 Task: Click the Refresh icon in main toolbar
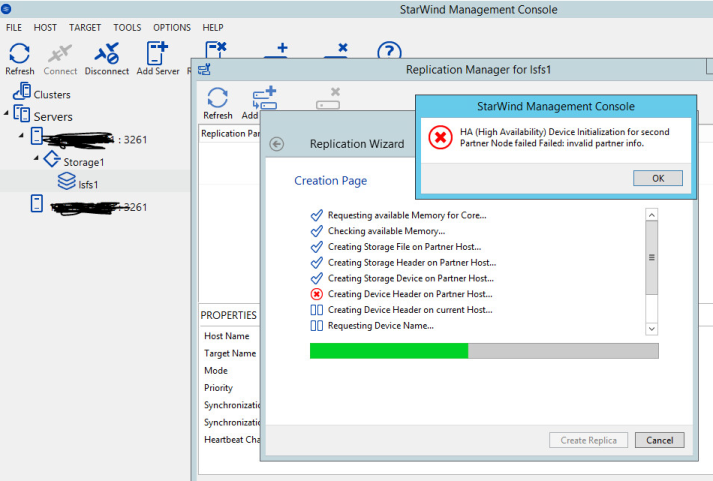20,54
